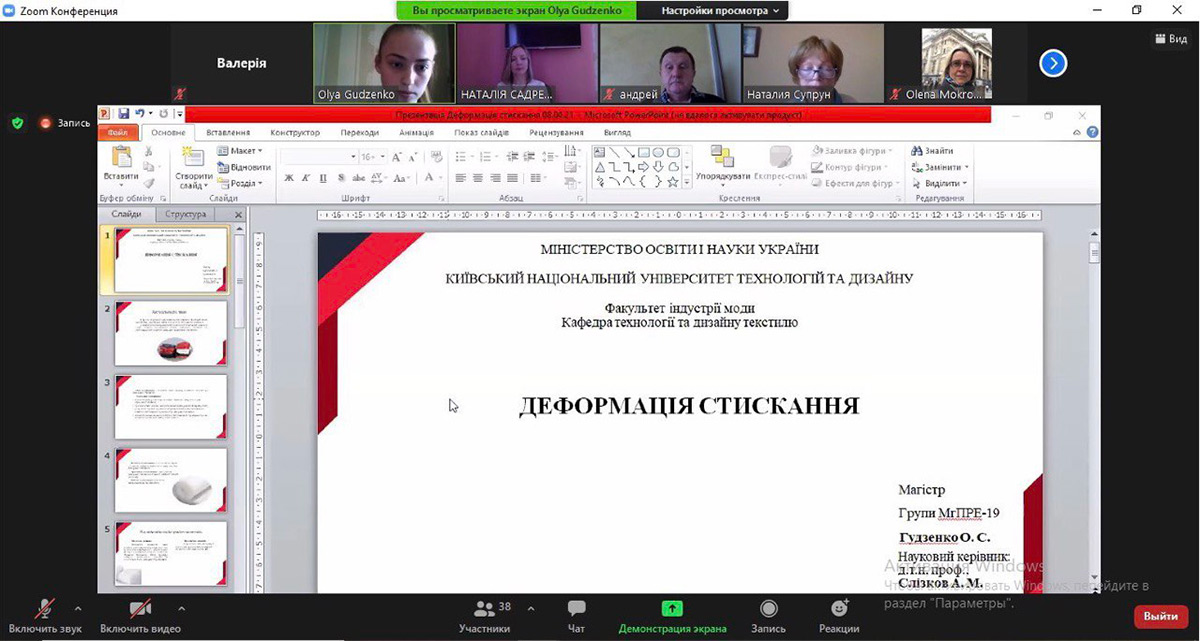Show next participants with blue arrow
The image size is (1200, 641).
[x=1052, y=64]
